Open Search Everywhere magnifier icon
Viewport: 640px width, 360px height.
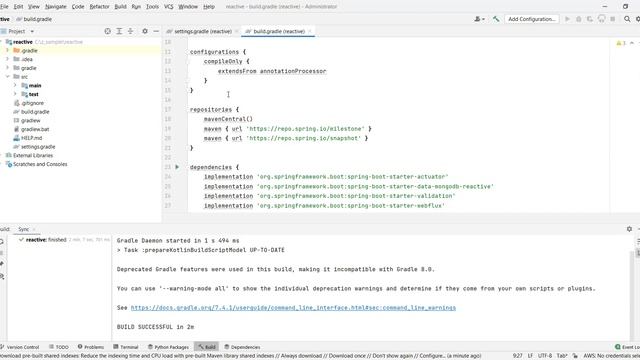627,19
